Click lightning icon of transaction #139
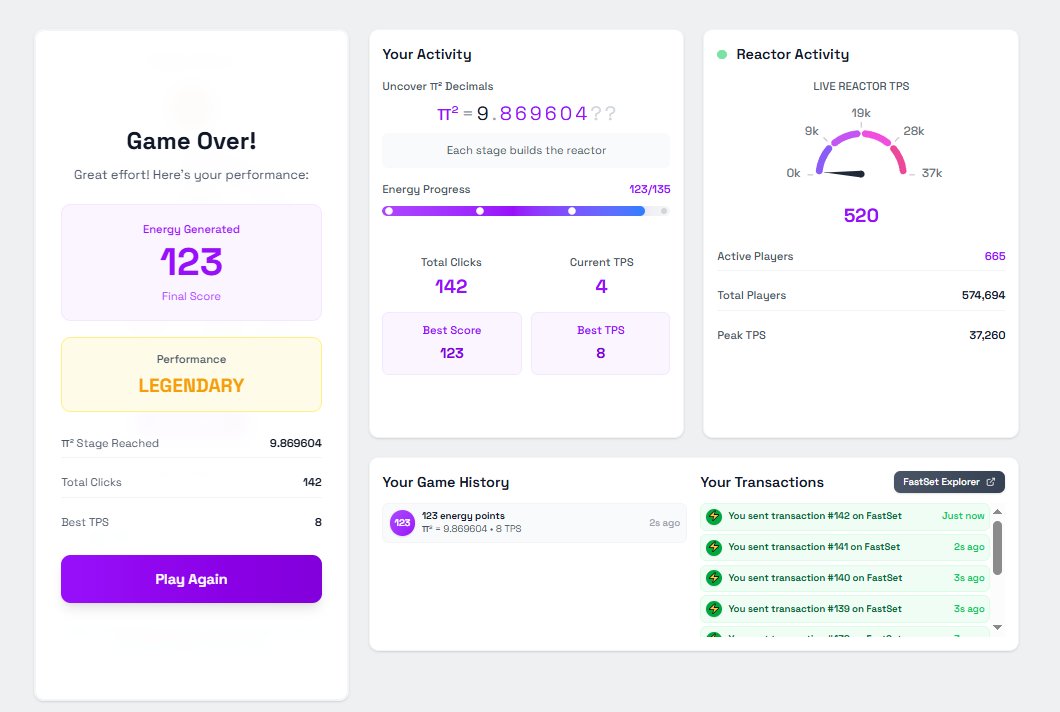Viewport: 1060px width, 712px height. (x=714, y=609)
